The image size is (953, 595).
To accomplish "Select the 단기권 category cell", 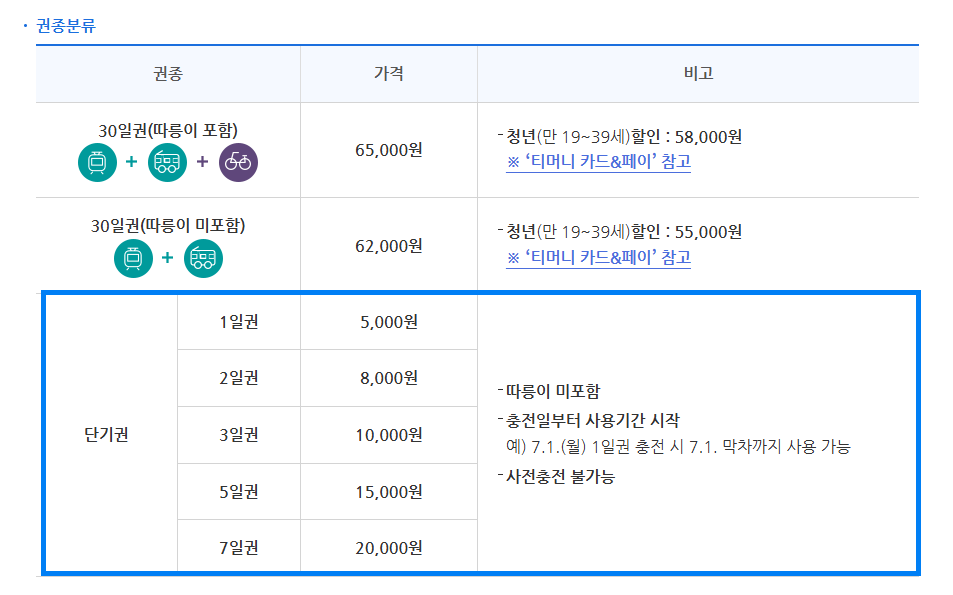I will pyautogui.click(x=108, y=435).
